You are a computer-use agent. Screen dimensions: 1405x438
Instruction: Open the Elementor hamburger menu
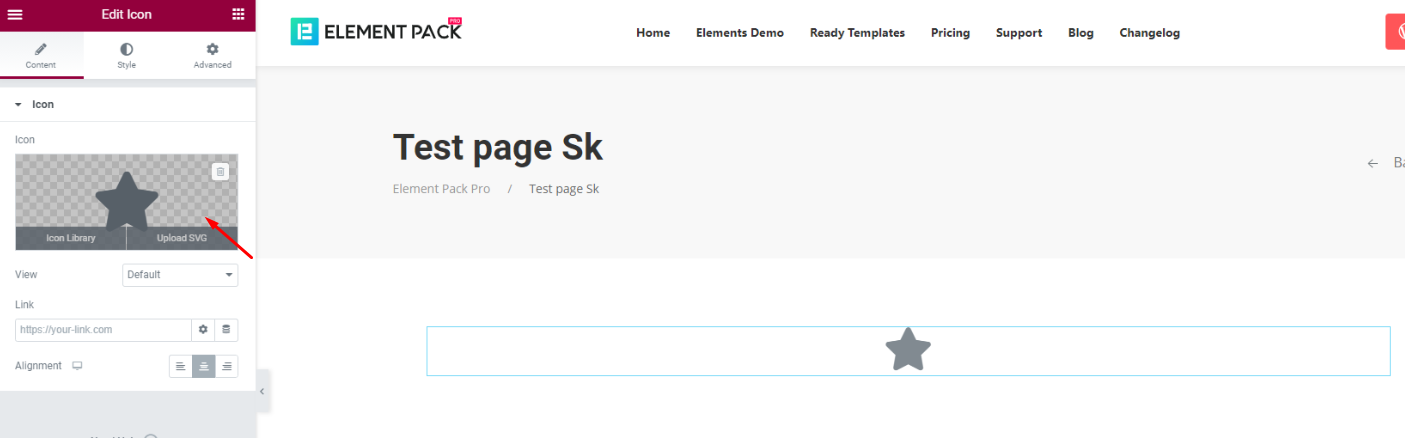tap(15, 15)
